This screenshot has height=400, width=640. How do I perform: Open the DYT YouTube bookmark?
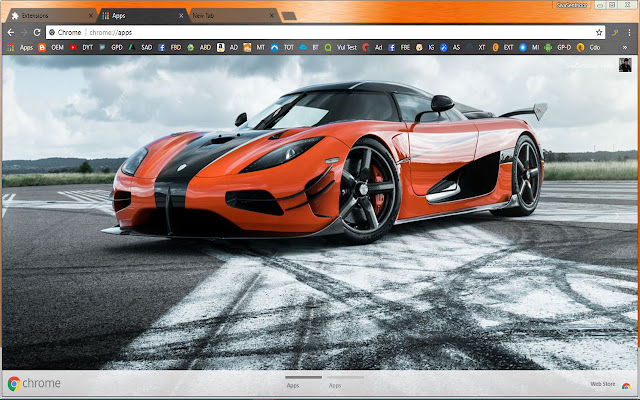(82, 47)
